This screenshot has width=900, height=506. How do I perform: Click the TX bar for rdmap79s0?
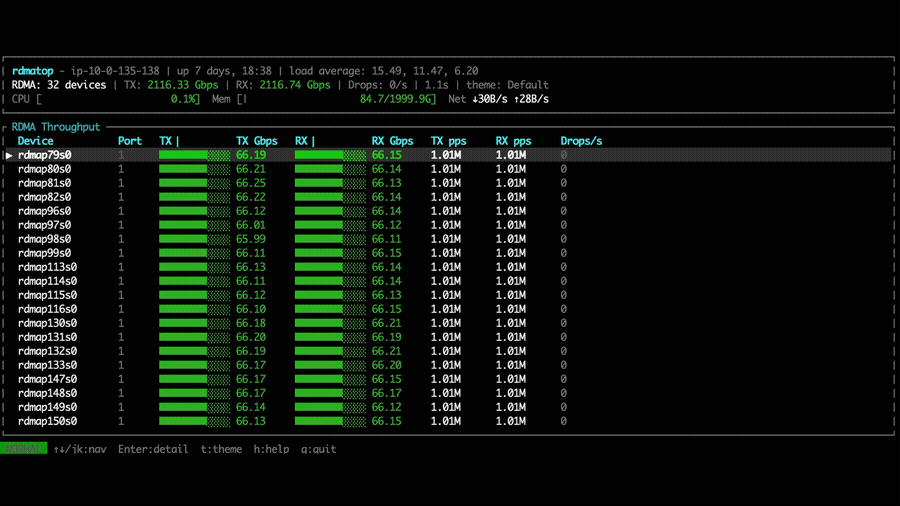click(195, 155)
